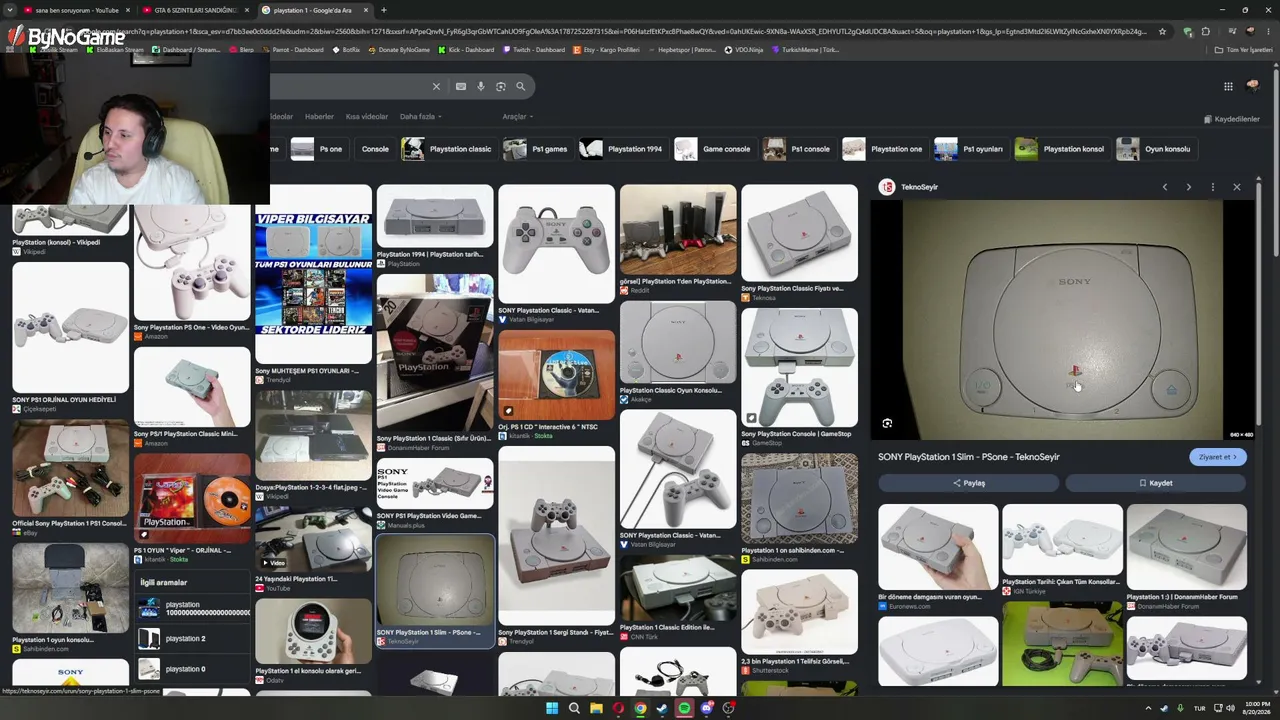1280x720 pixels.
Task: Open the 'Kısa videolar' search tab
Action: click(x=367, y=117)
